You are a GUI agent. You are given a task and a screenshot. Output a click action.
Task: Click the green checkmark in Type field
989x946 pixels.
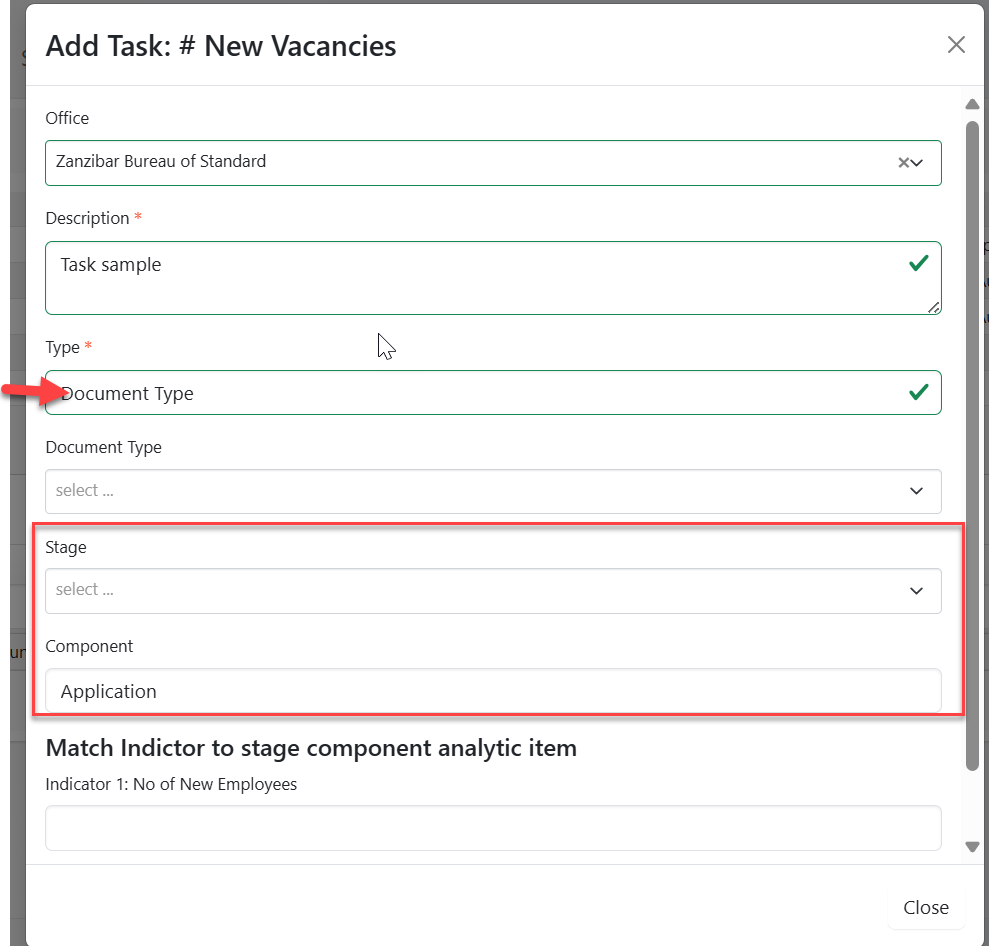coord(918,393)
